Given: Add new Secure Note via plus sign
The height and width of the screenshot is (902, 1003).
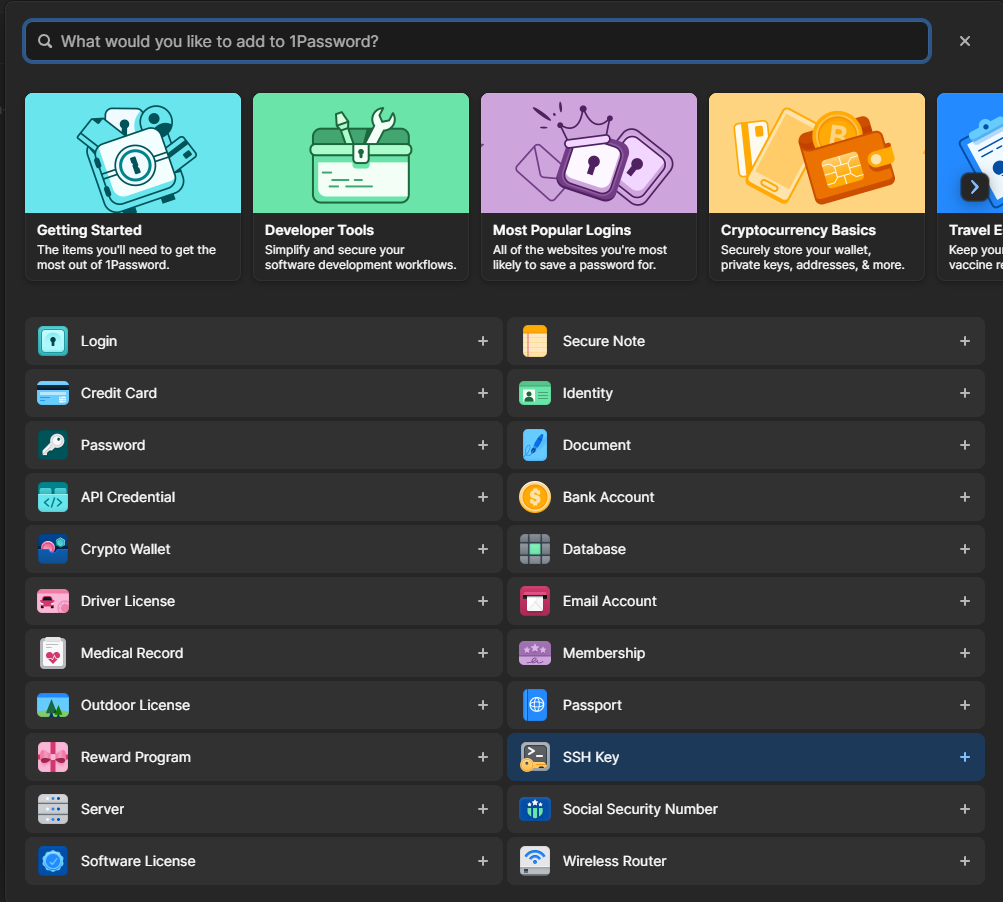Looking at the screenshot, I should tap(964, 341).
